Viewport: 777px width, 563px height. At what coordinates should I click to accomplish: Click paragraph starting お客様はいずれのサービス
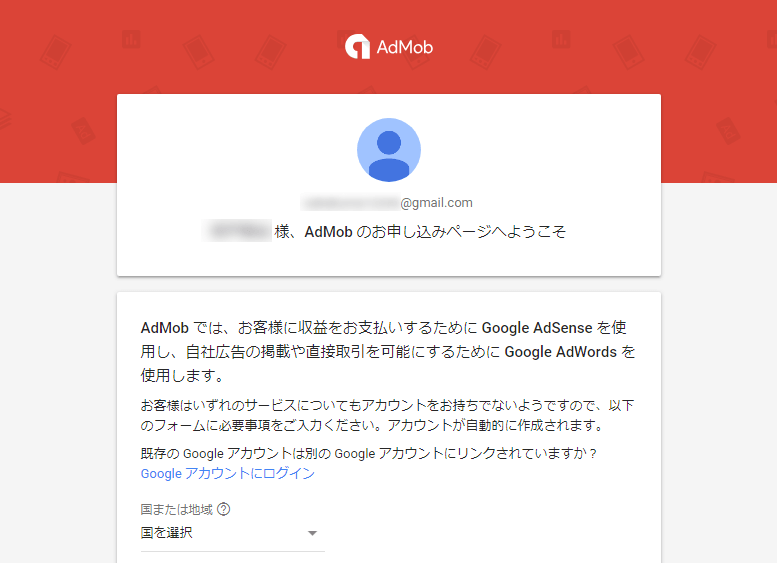pyautogui.click(x=388, y=415)
